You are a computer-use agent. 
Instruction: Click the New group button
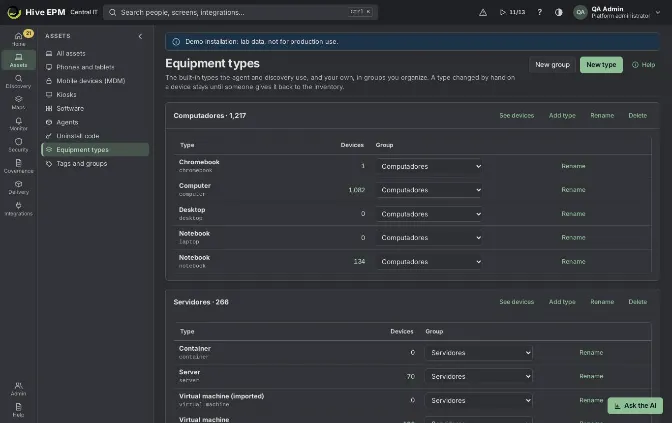click(x=552, y=65)
